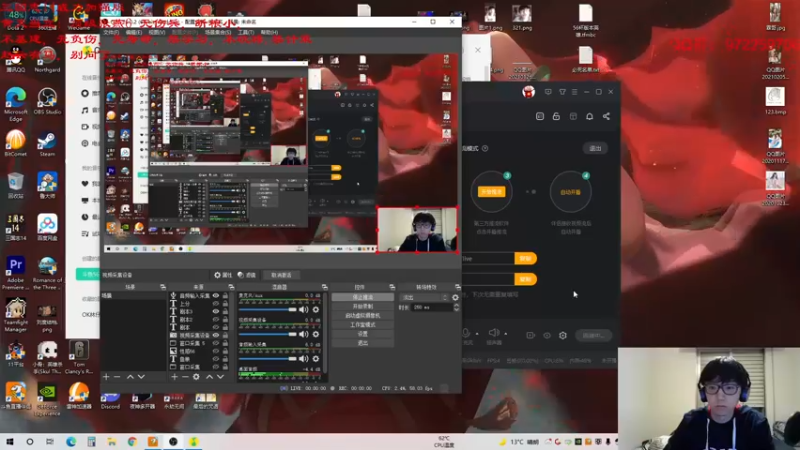
Task: Remove selected source with minus icon
Action: pyautogui.click(x=185, y=377)
